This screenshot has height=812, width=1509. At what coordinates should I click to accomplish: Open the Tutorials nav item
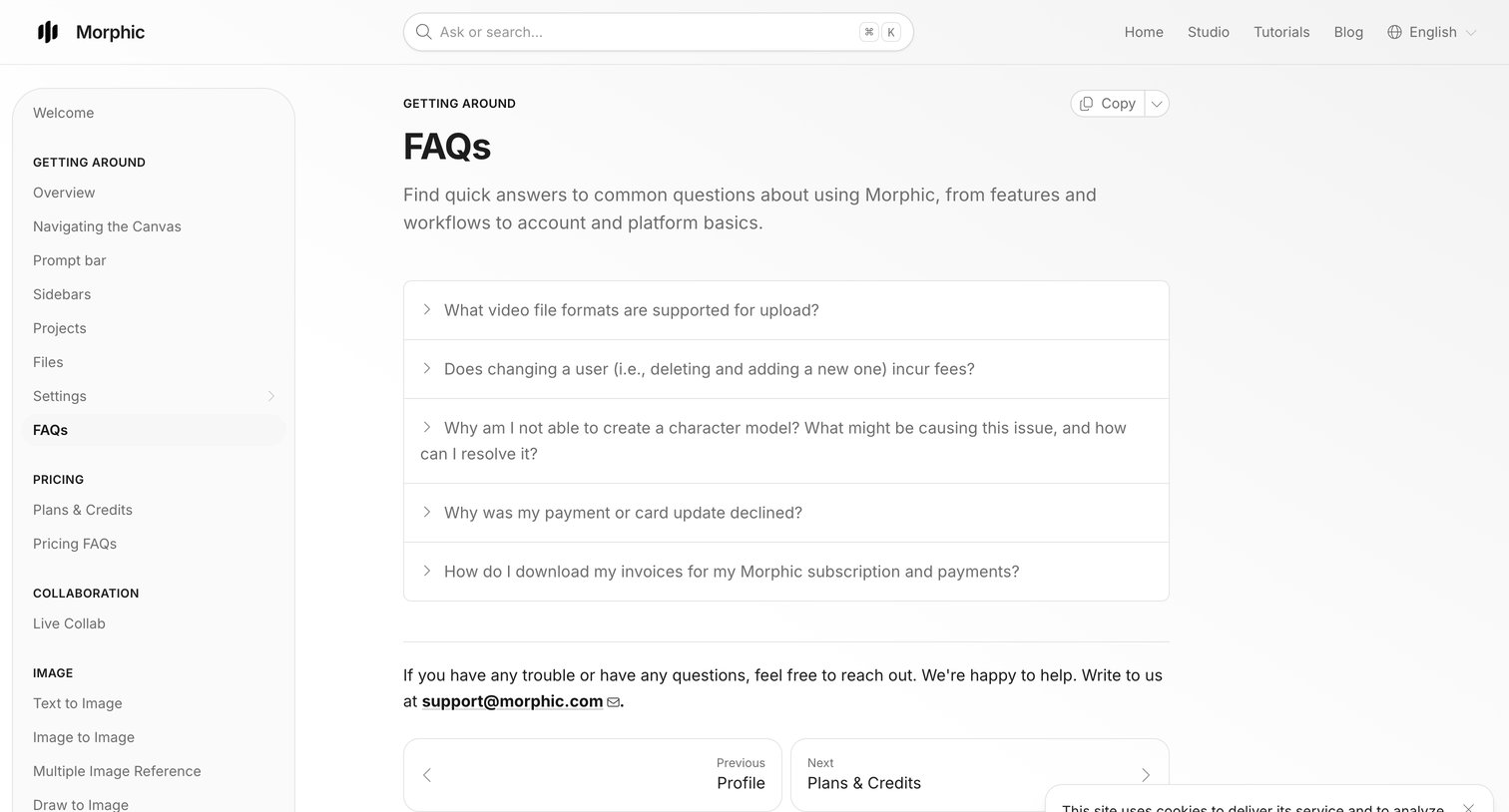(x=1281, y=32)
